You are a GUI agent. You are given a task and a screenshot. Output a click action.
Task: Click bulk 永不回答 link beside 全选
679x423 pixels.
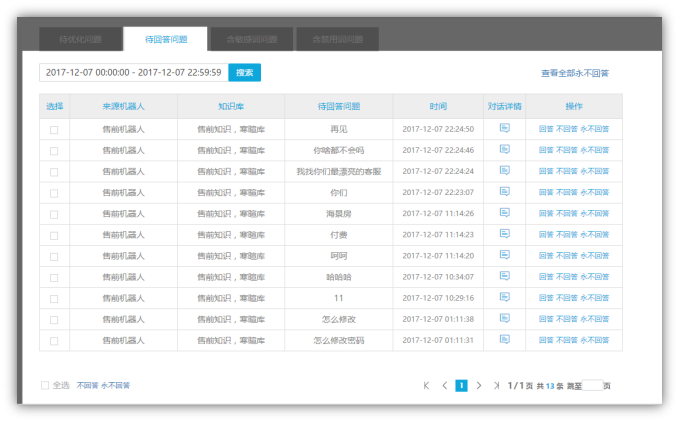pos(116,385)
